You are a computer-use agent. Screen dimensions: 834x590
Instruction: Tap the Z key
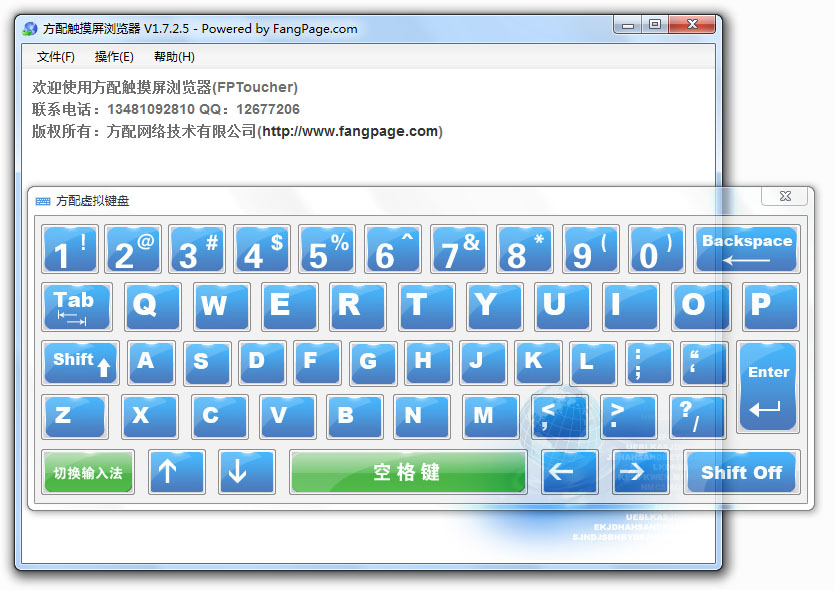point(75,417)
